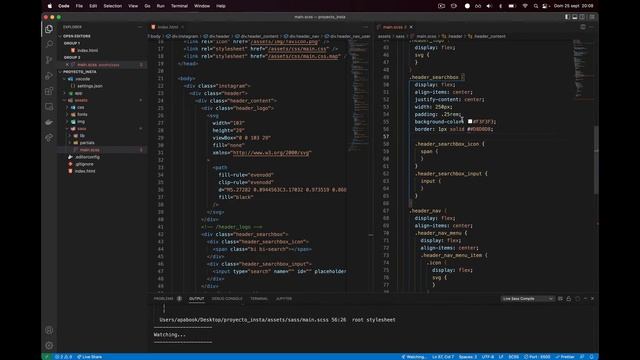Open the Run and Debug view
The width and height of the screenshot is (640, 360).
pyautogui.click(x=49, y=76)
